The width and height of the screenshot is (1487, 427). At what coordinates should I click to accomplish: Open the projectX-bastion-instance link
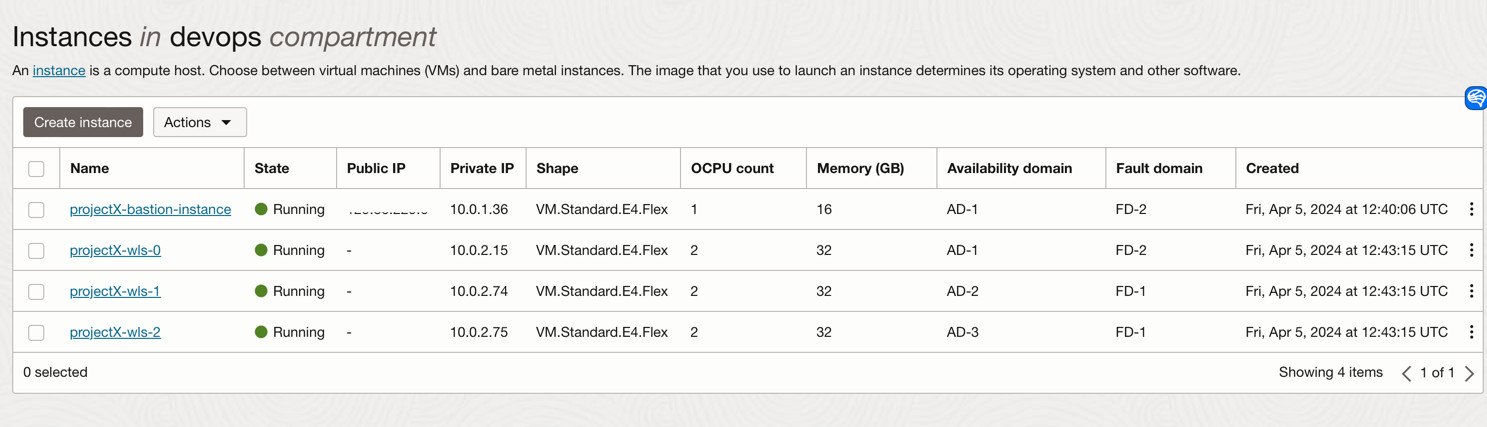click(150, 209)
